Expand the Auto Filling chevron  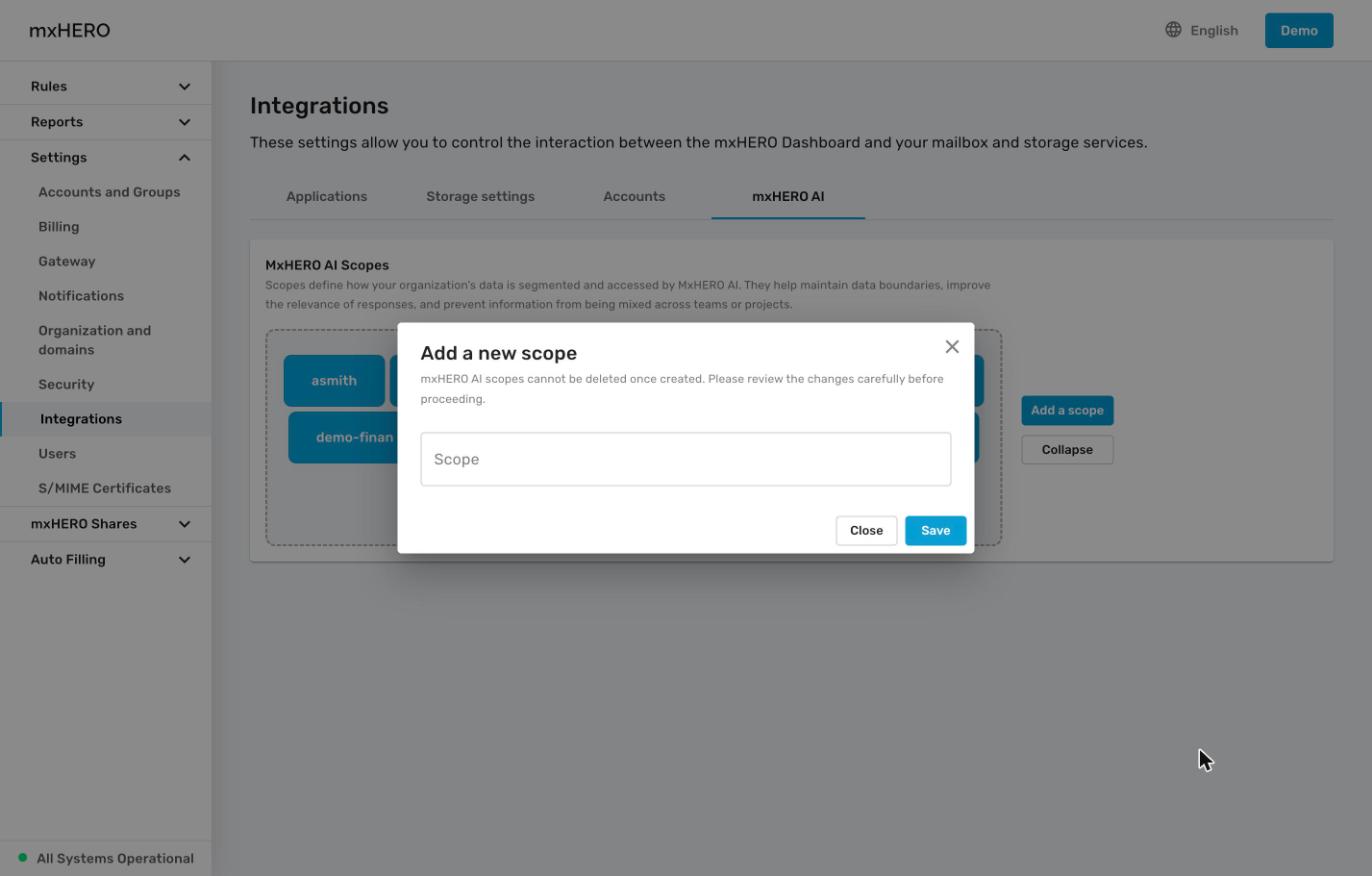pyautogui.click(x=184, y=560)
